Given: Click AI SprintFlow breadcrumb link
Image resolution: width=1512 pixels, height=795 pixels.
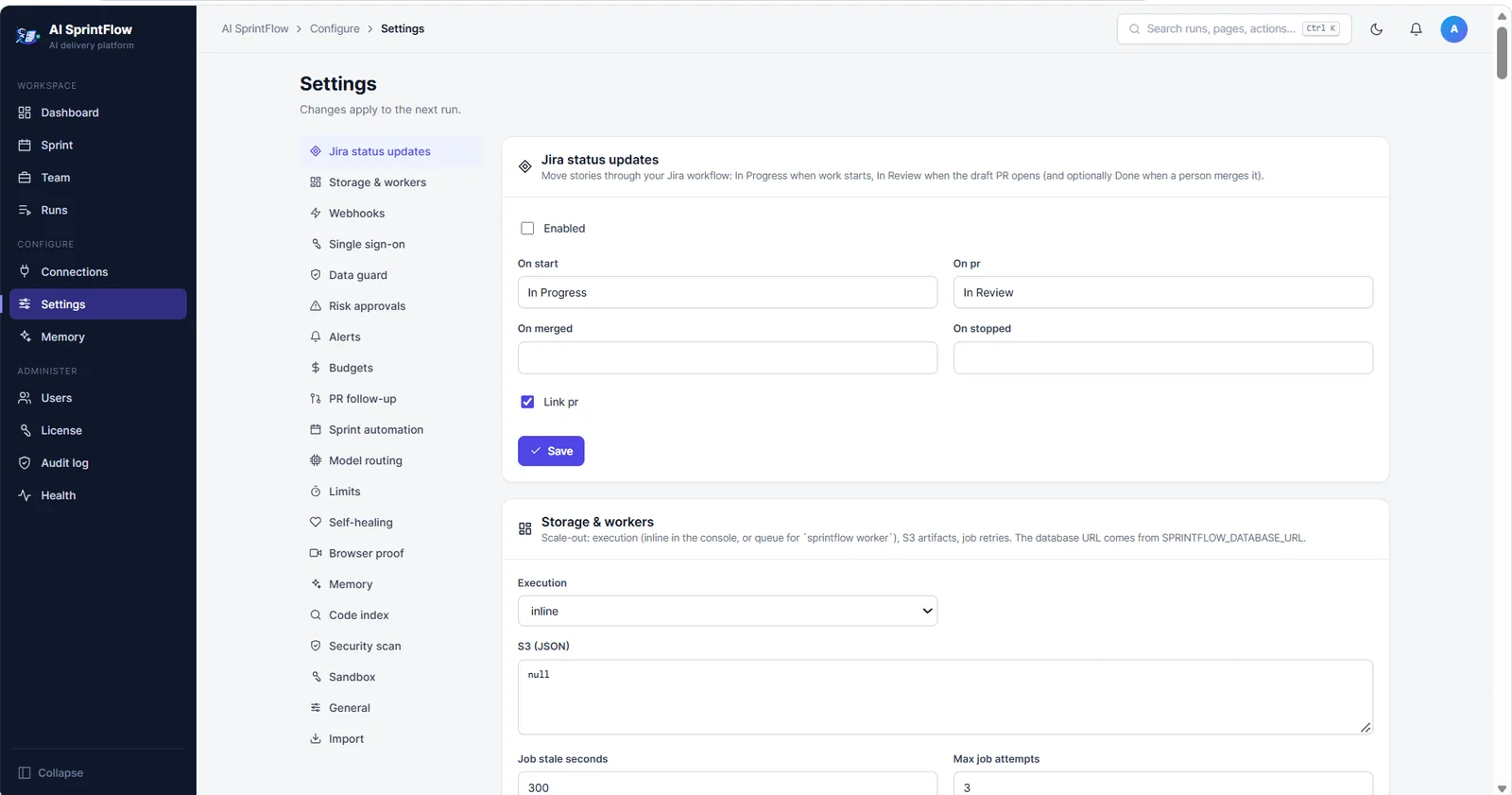Looking at the screenshot, I should pos(255,29).
